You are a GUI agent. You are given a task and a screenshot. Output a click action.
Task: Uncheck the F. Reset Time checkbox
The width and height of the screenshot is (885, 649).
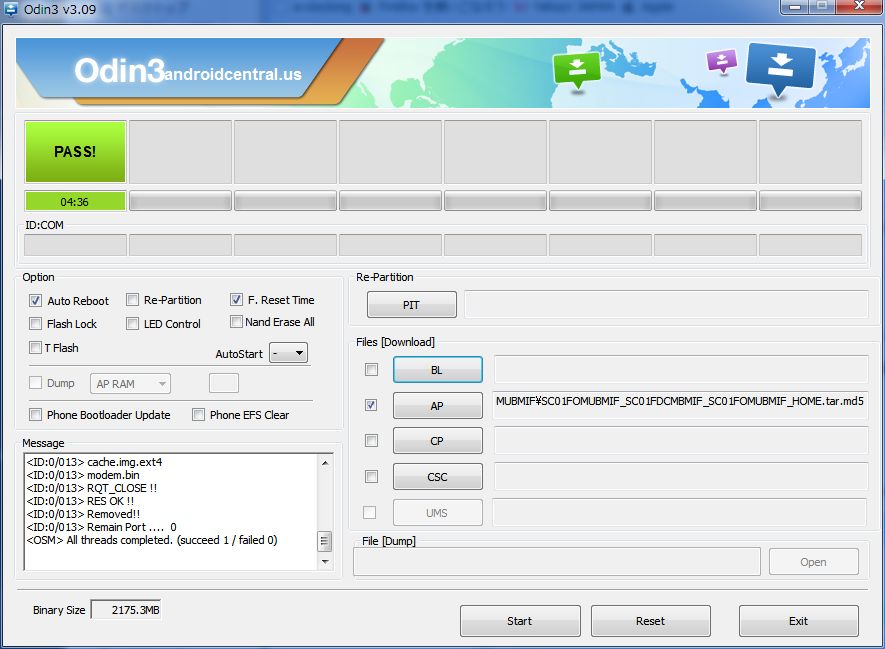(x=236, y=300)
